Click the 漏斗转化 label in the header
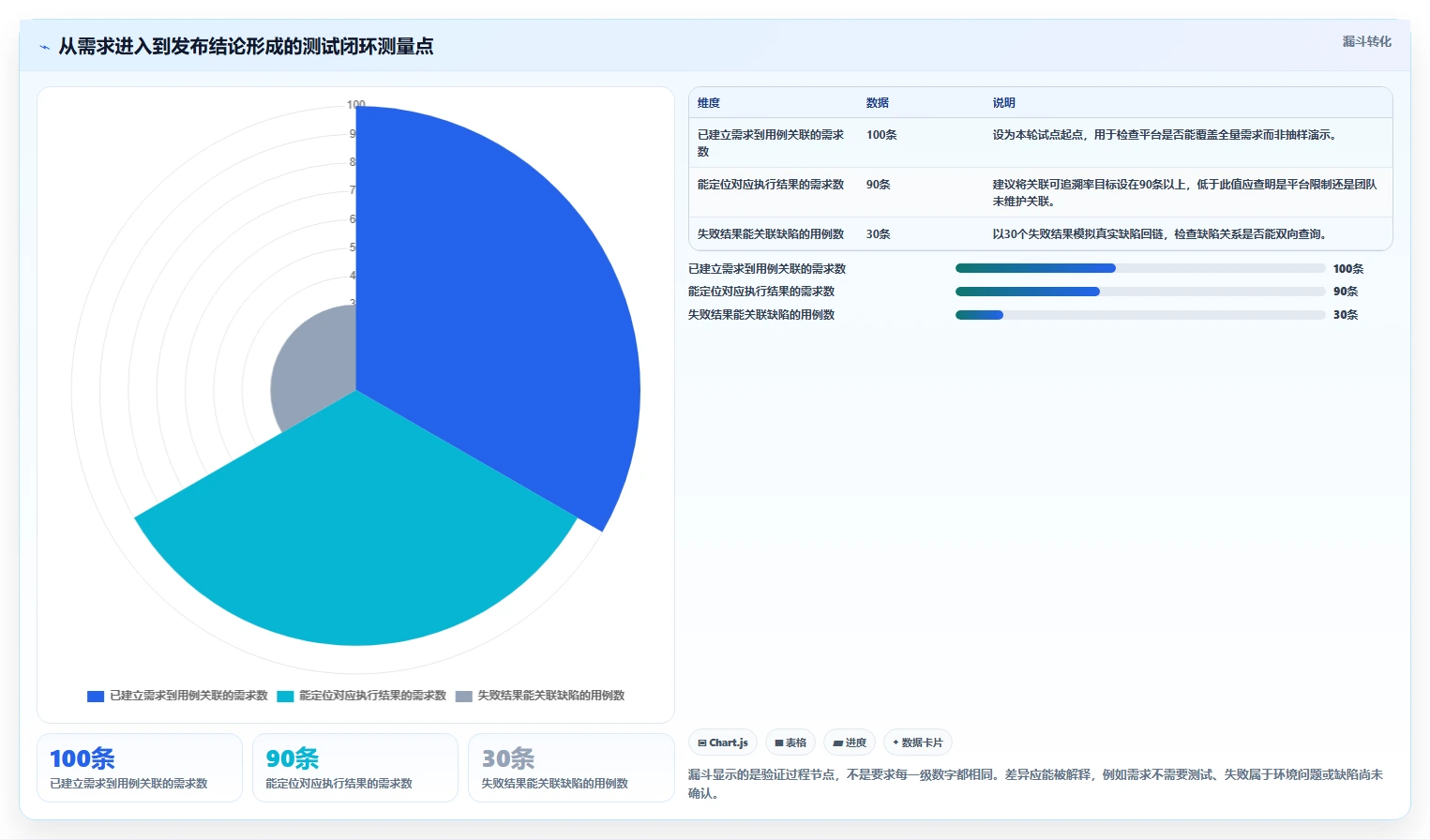Screen dimensions: 1430x840 pyautogui.click(x=1366, y=41)
